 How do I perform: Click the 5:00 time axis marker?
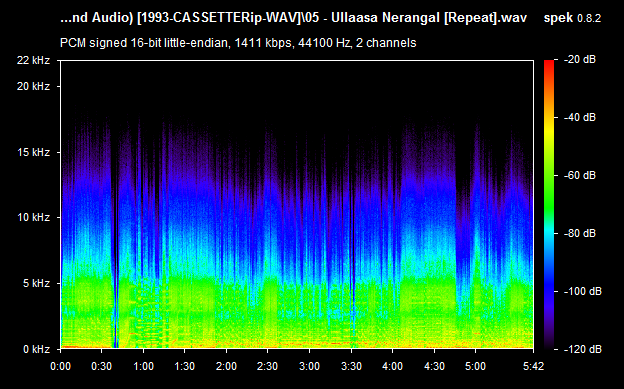[476, 366]
